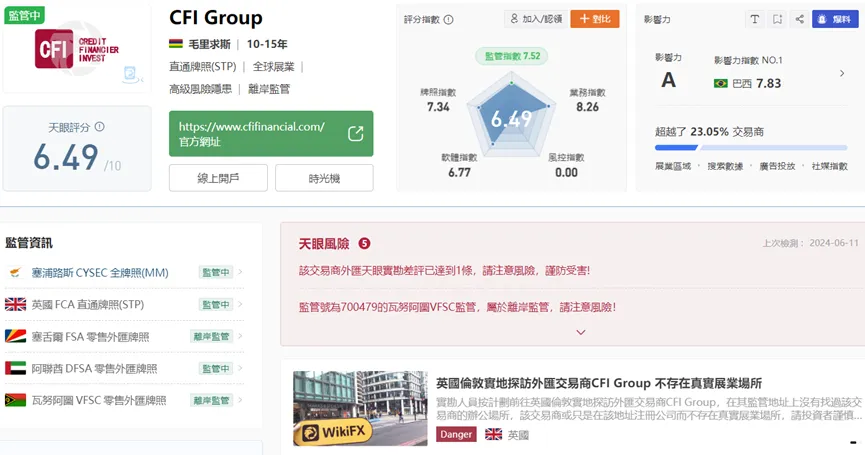865x455 pixels.
Task: Click the 高級風險隱患 tag
Action: 200,89
